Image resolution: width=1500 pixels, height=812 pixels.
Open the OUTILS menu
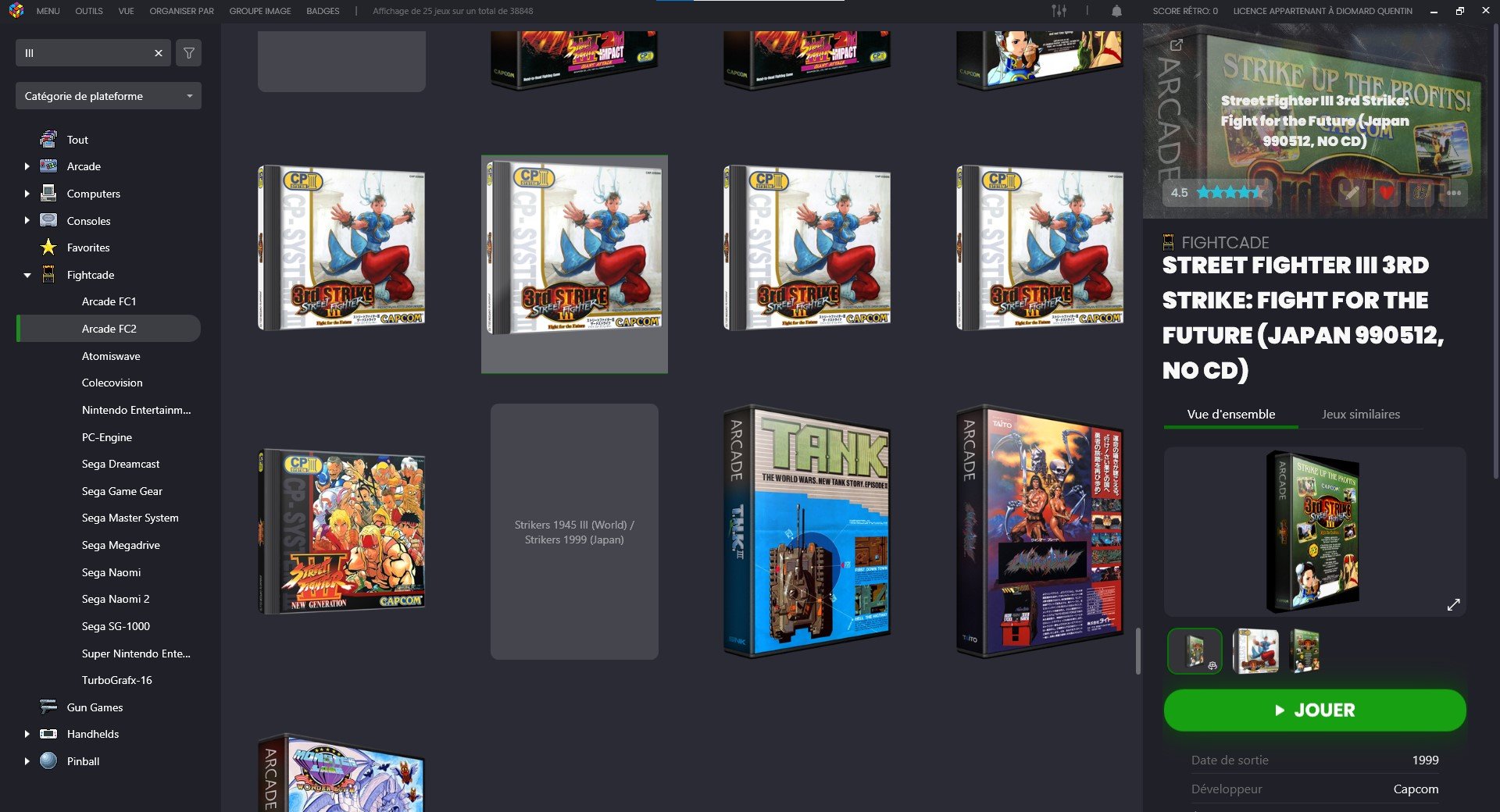(89, 11)
